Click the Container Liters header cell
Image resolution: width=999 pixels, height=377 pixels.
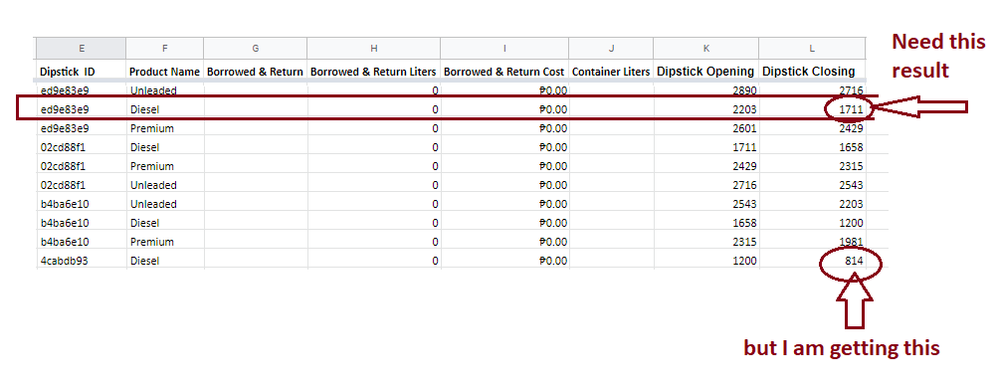(x=611, y=71)
